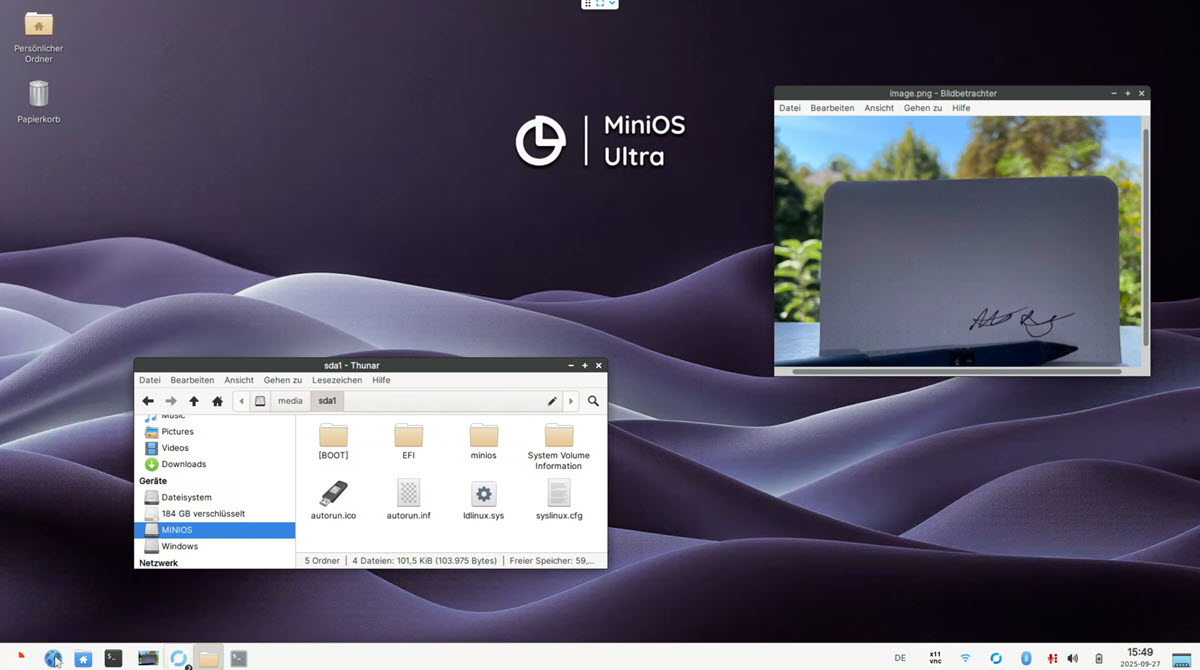The image size is (1200, 670).
Task: Open search with the magnifier icon in Thunar
Action: click(x=593, y=401)
